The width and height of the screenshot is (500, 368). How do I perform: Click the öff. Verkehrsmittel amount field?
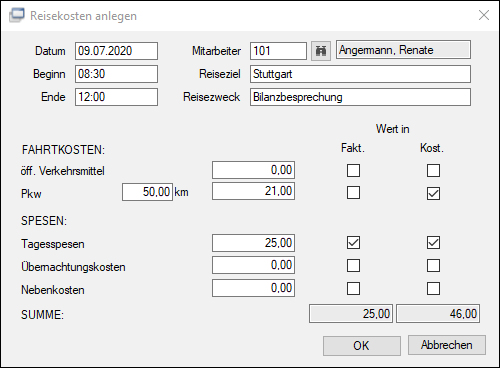(x=253, y=170)
